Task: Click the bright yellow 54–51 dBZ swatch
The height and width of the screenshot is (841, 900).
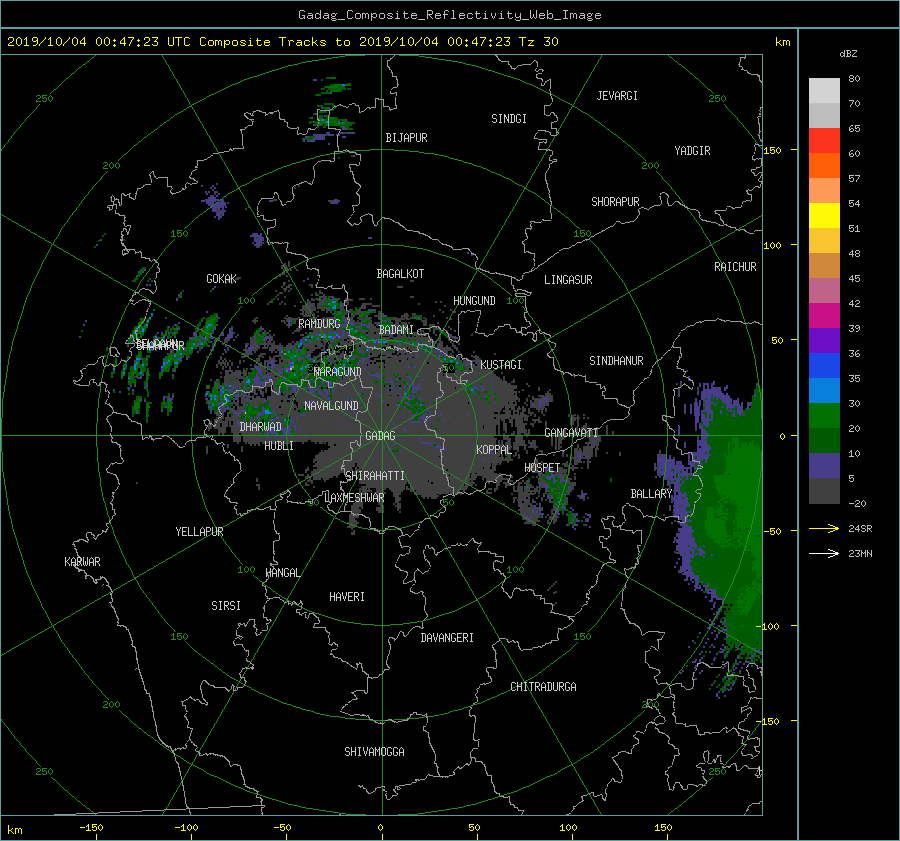Action: [824, 215]
